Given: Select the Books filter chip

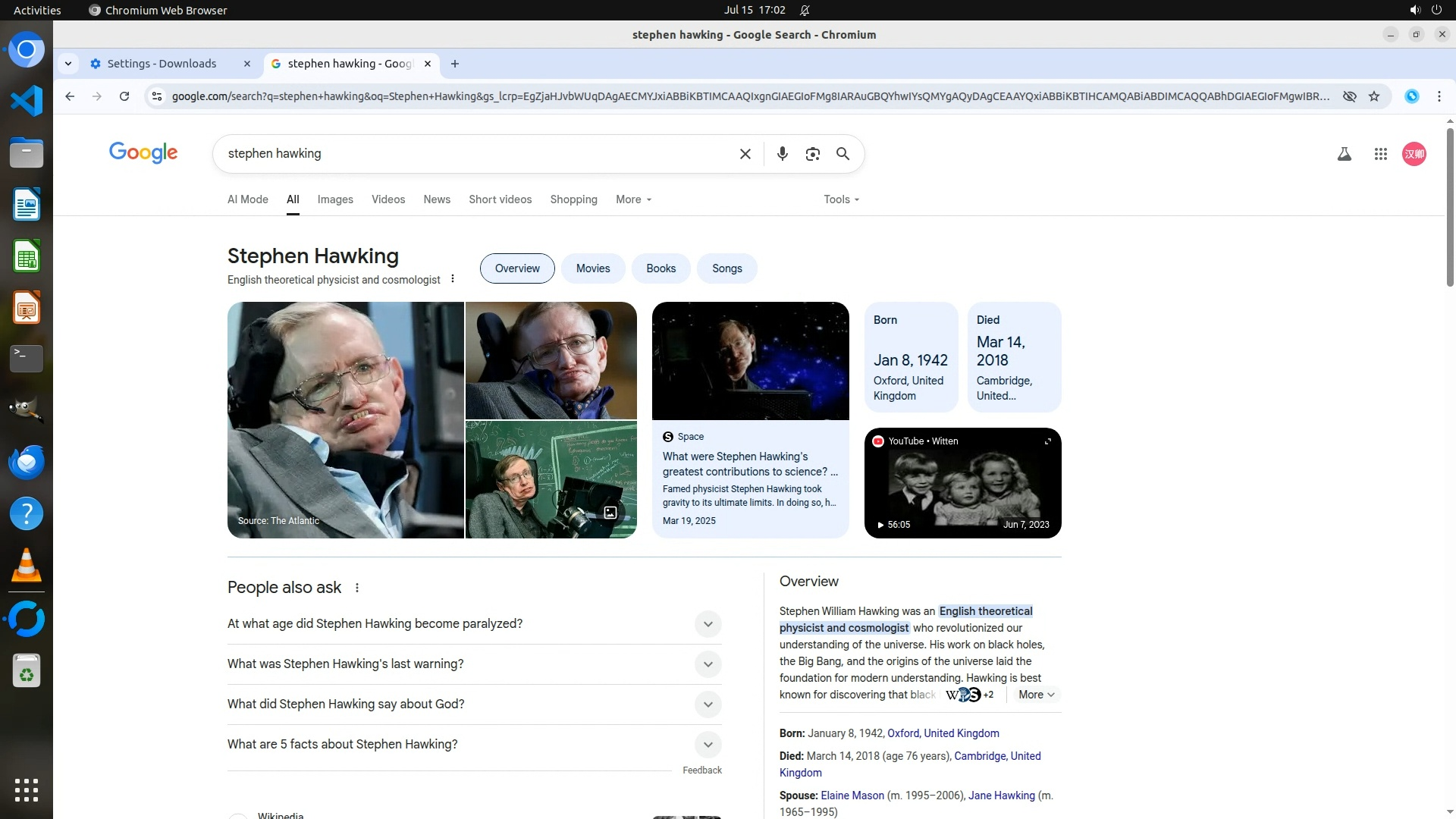Looking at the screenshot, I should pyautogui.click(x=661, y=268).
